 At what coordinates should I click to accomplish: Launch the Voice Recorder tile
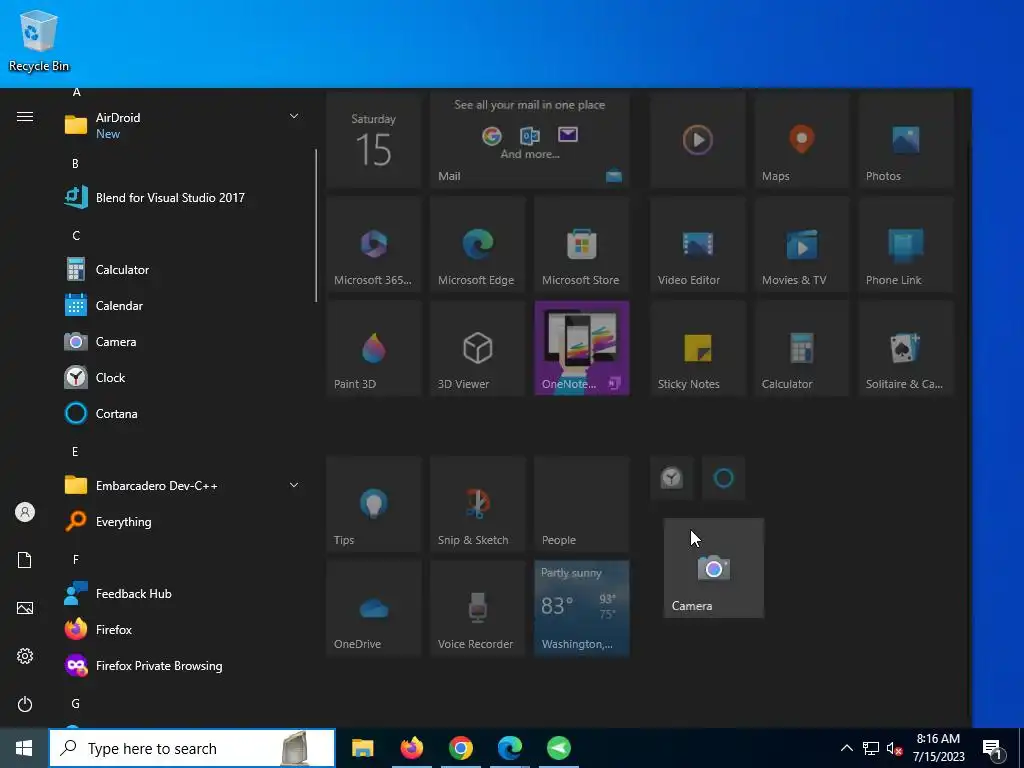(x=477, y=607)
